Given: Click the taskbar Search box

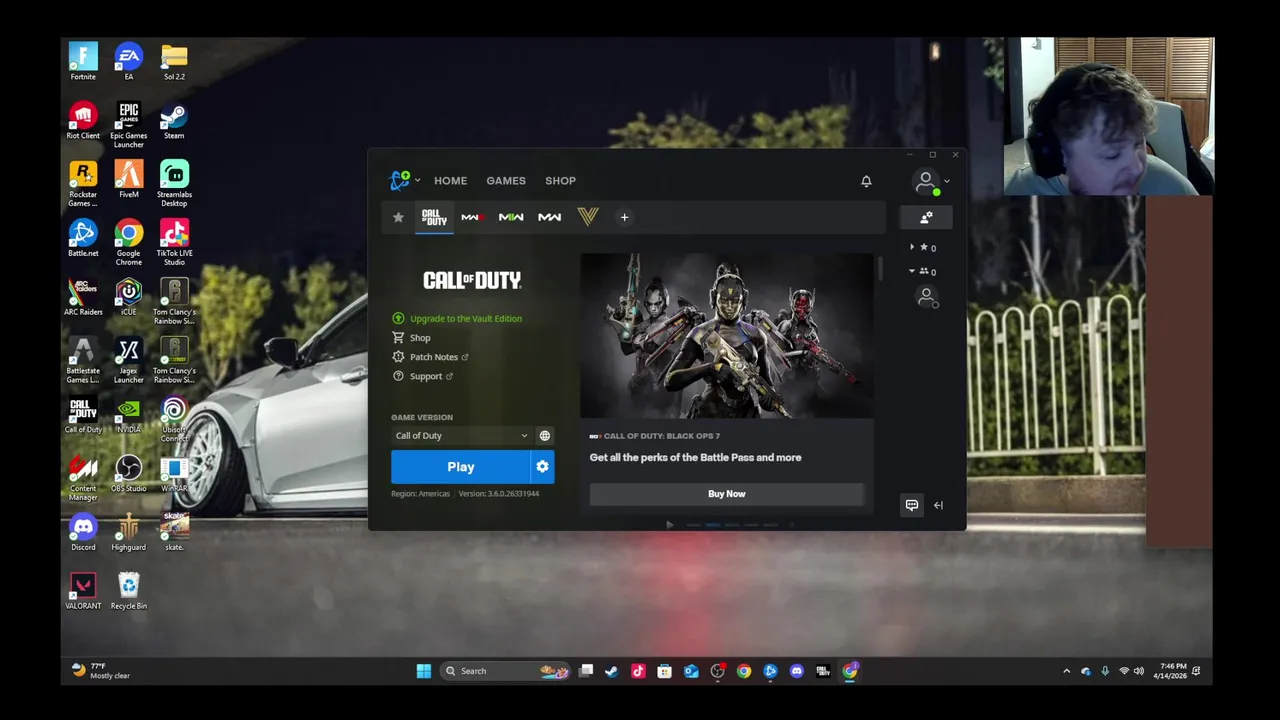Looking at the screenshot, I should (506, 671).
